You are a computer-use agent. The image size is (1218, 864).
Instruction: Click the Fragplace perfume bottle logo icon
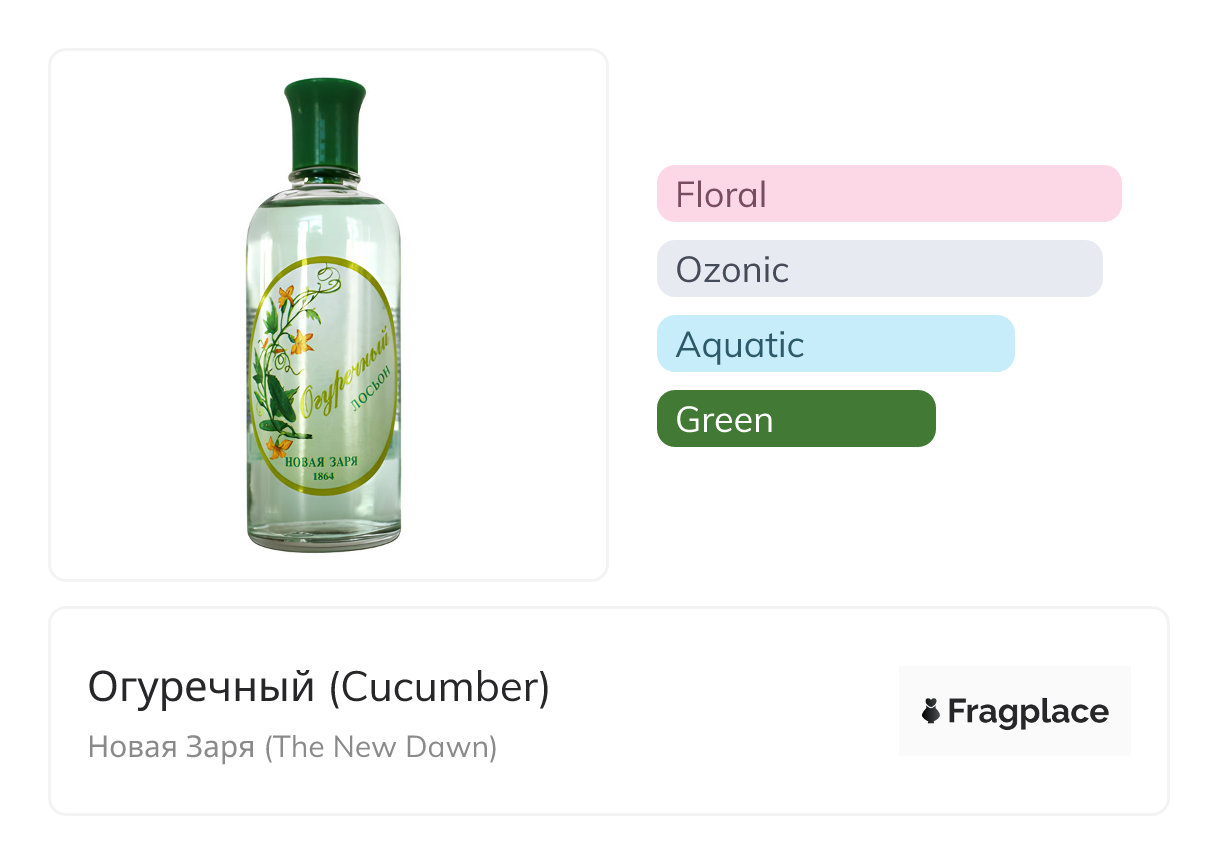(931, 712)
